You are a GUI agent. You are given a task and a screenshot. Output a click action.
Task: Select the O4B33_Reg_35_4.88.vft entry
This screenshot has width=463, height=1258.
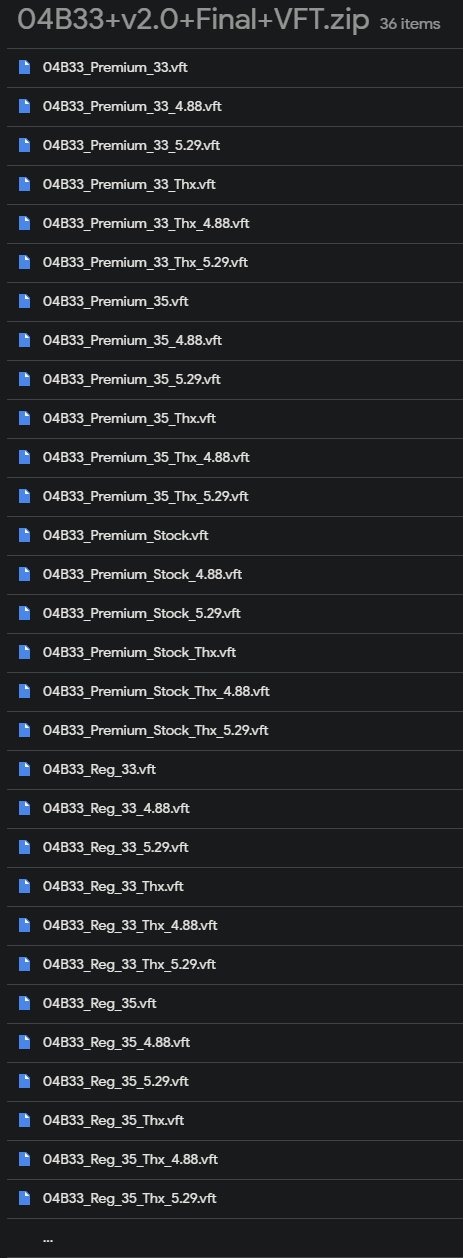[231, 1043]
